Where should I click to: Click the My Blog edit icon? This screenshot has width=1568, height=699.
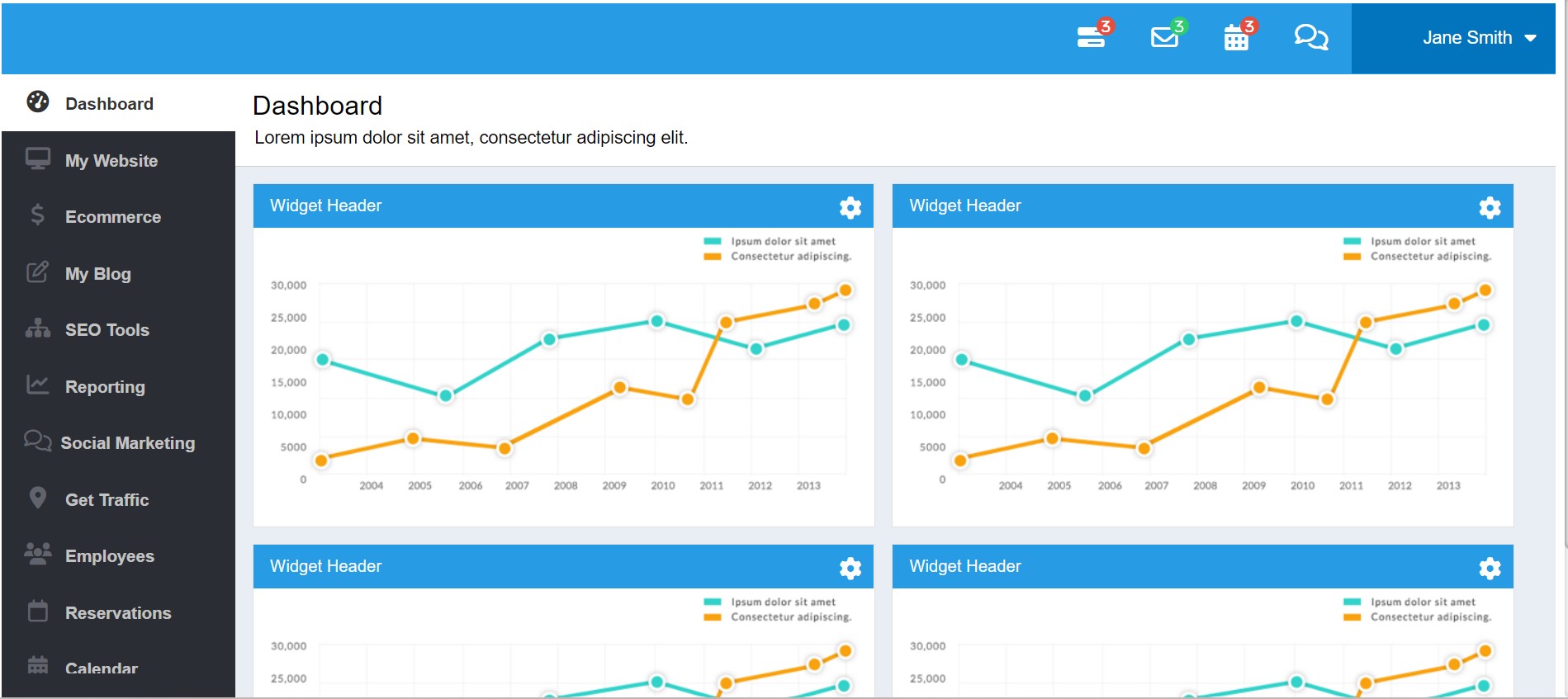(x=38, y=272)
